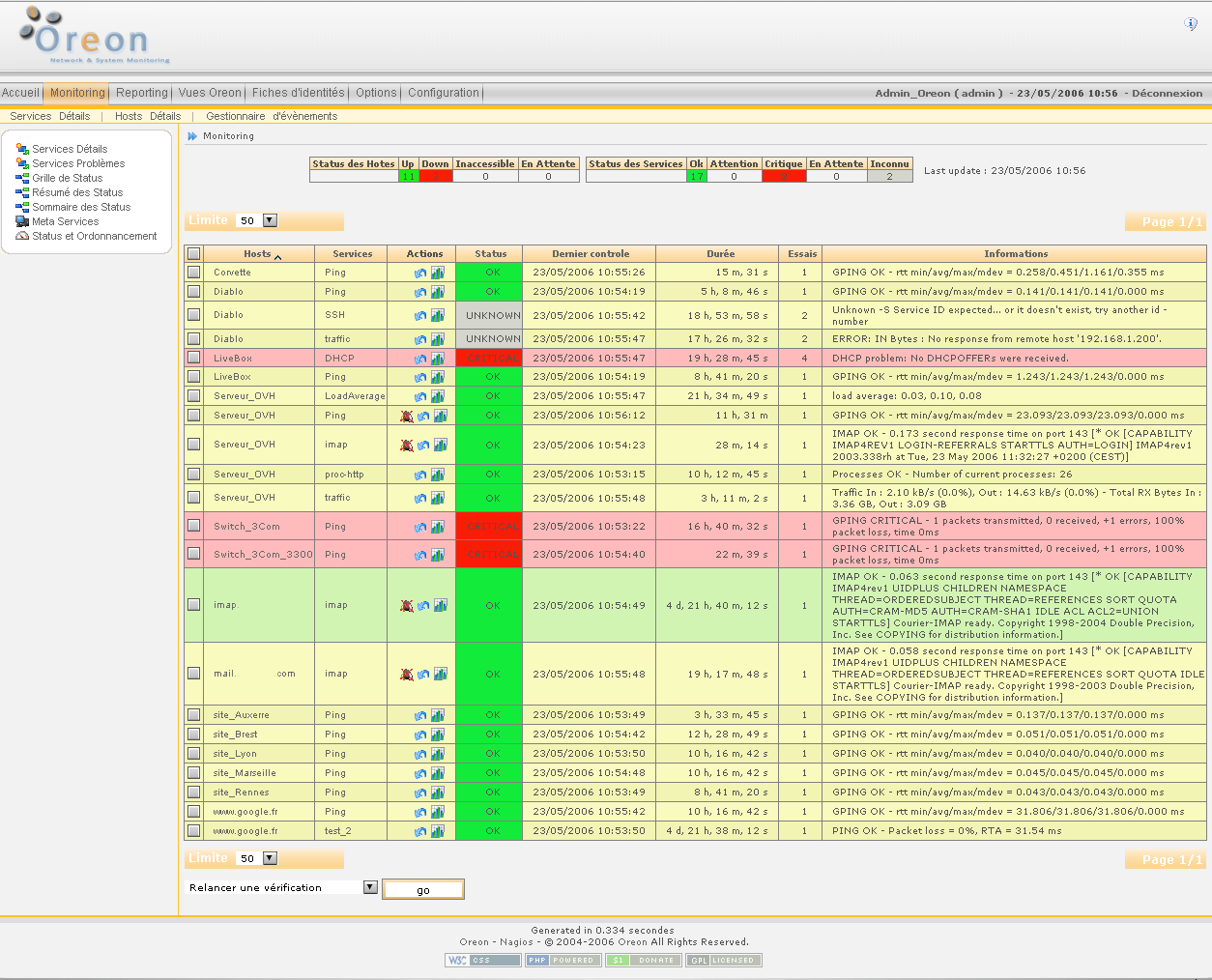Viewport: 1212px width, 980px height.
Task: Select the site_Brest row checkbox
Action: tap(194, 735)
